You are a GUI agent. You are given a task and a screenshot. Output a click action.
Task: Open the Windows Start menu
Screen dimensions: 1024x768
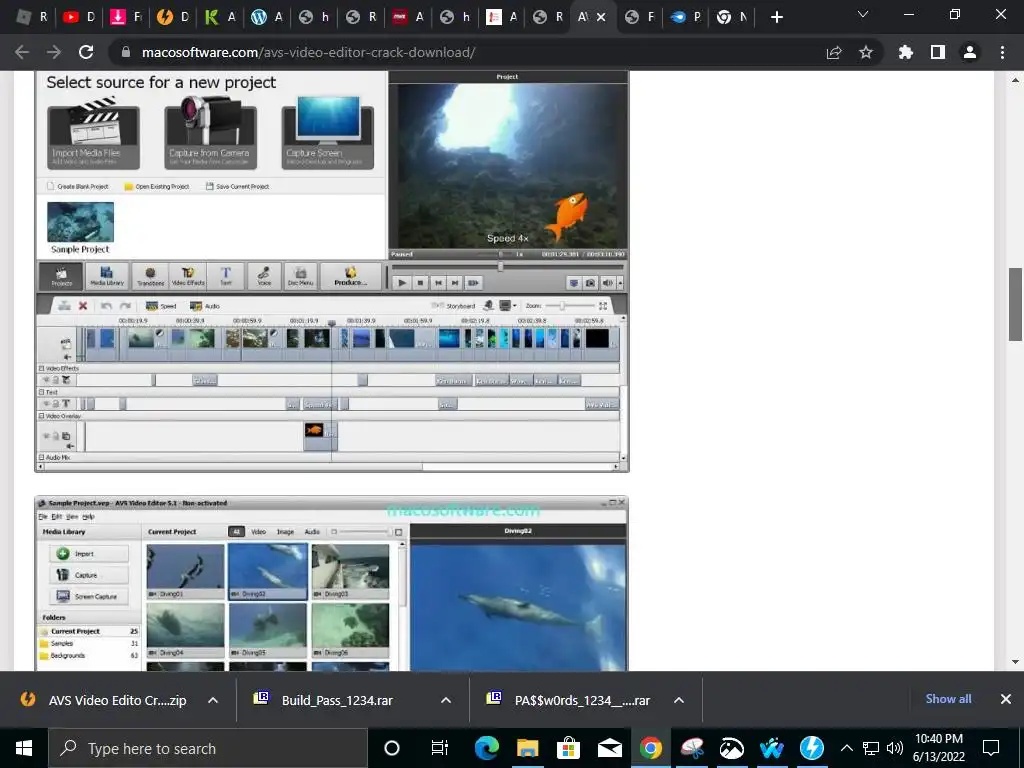24,748
